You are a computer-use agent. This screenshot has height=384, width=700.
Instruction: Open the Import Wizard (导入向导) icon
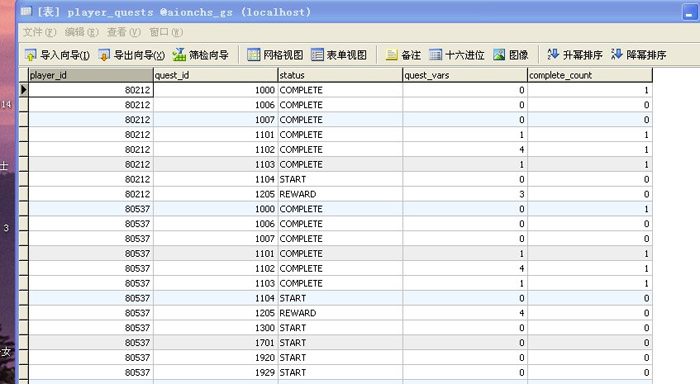coord(30,55)
